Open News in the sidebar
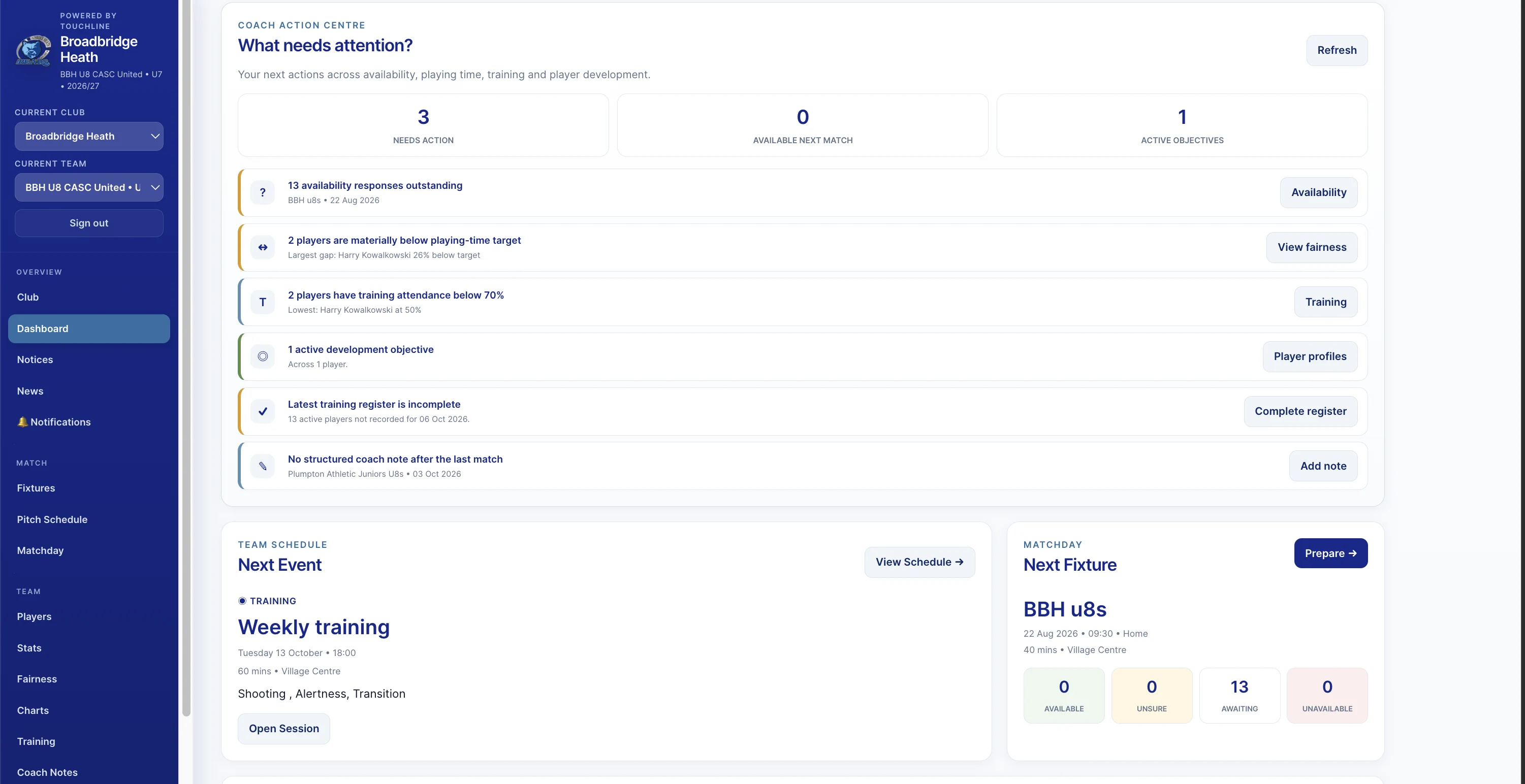Viewport: 1525px width, 784px height. point(89,391)
